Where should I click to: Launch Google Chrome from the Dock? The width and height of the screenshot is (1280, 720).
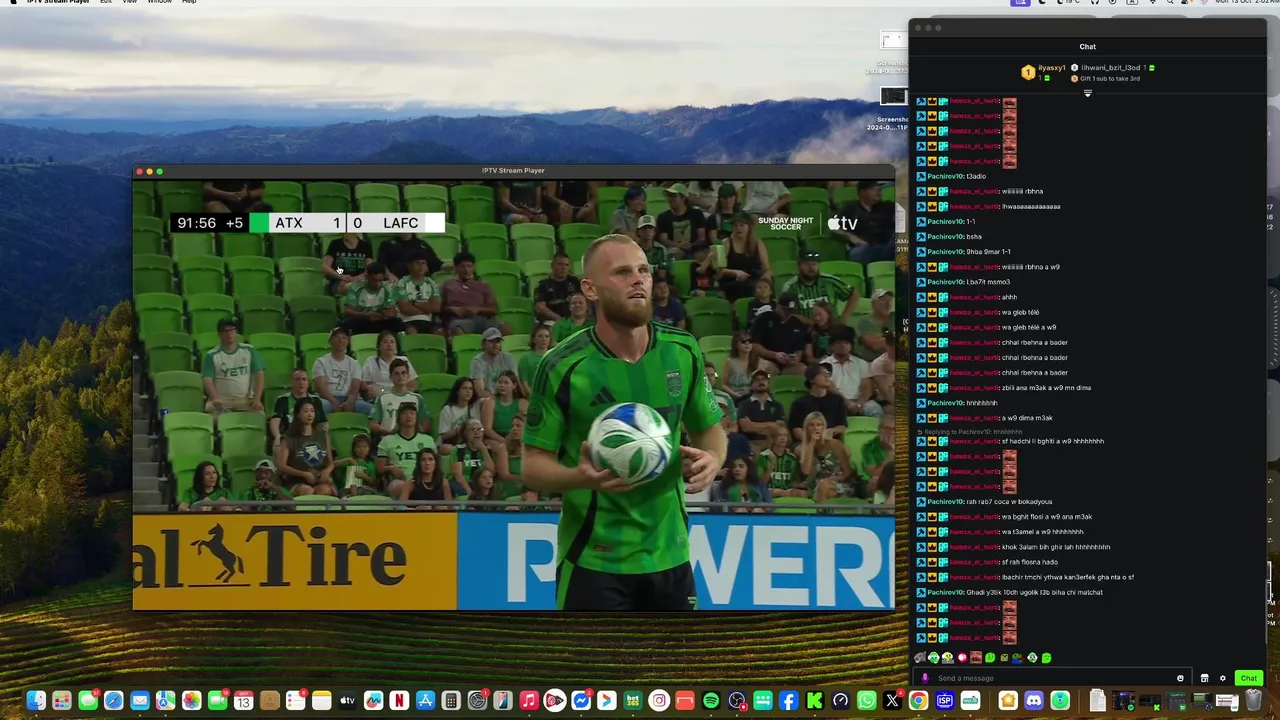pyautogui.click(x=918, y=701)
